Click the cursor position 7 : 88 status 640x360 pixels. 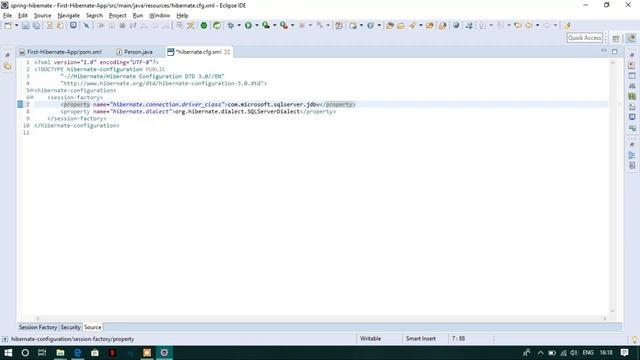458,339
